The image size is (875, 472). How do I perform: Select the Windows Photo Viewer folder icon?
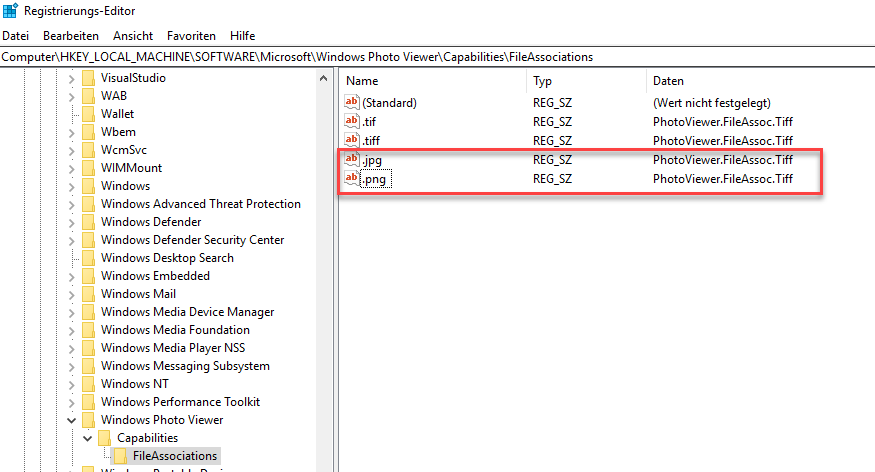coord(88,420)
